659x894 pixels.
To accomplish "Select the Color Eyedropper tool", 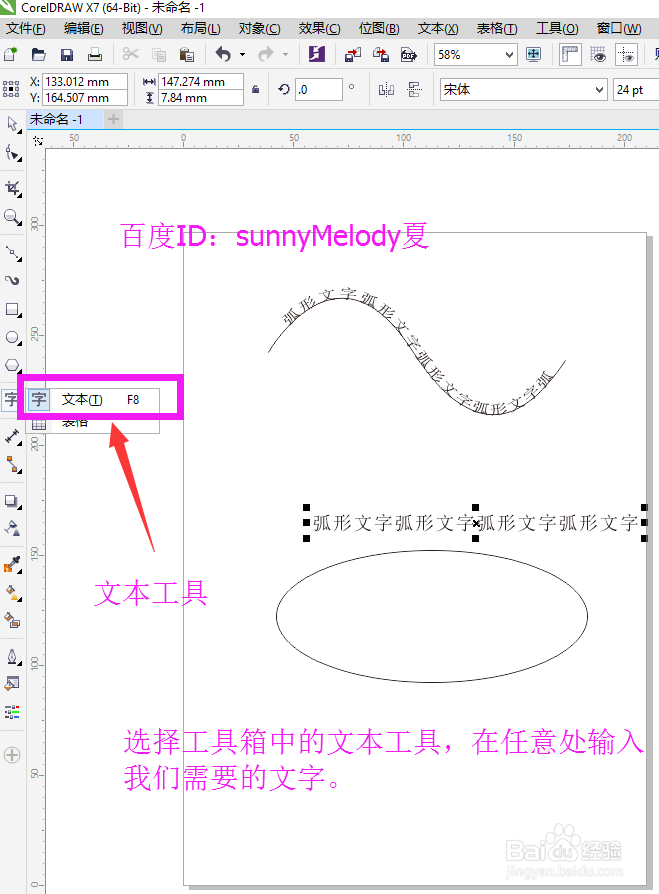I will 13,564.
